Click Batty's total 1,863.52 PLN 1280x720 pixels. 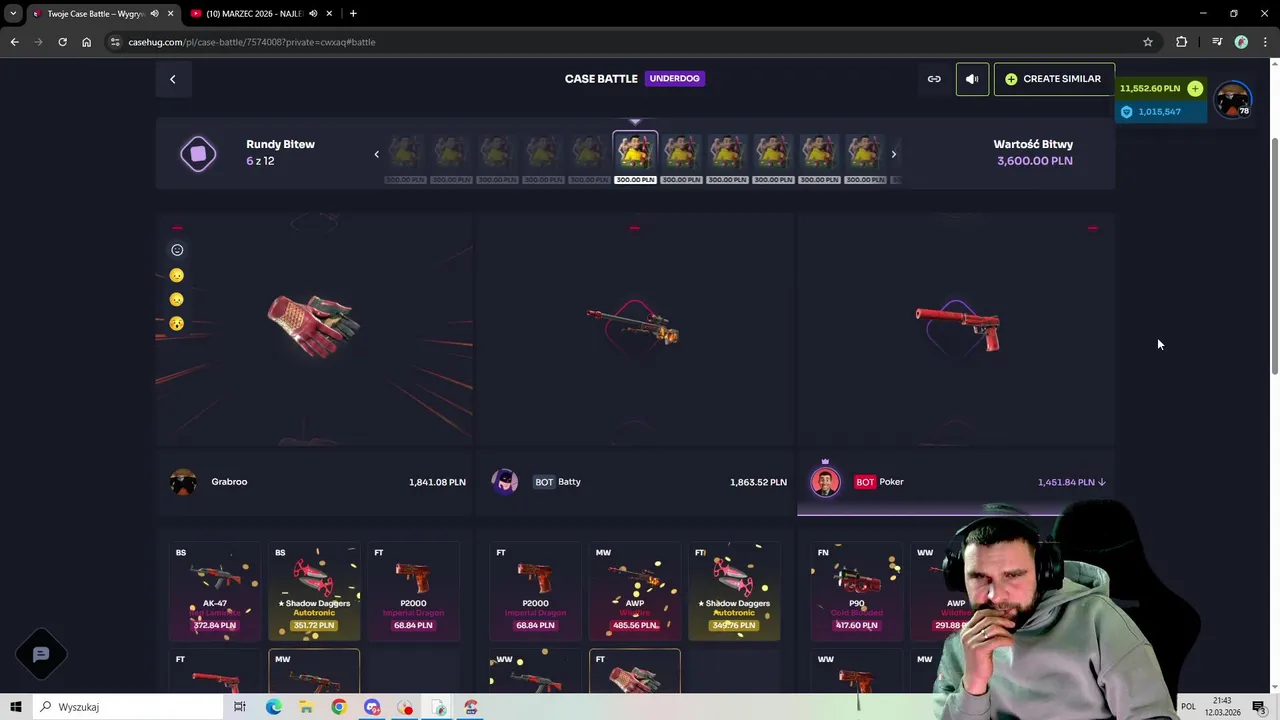pyautogui.click(x=758, y=482)
